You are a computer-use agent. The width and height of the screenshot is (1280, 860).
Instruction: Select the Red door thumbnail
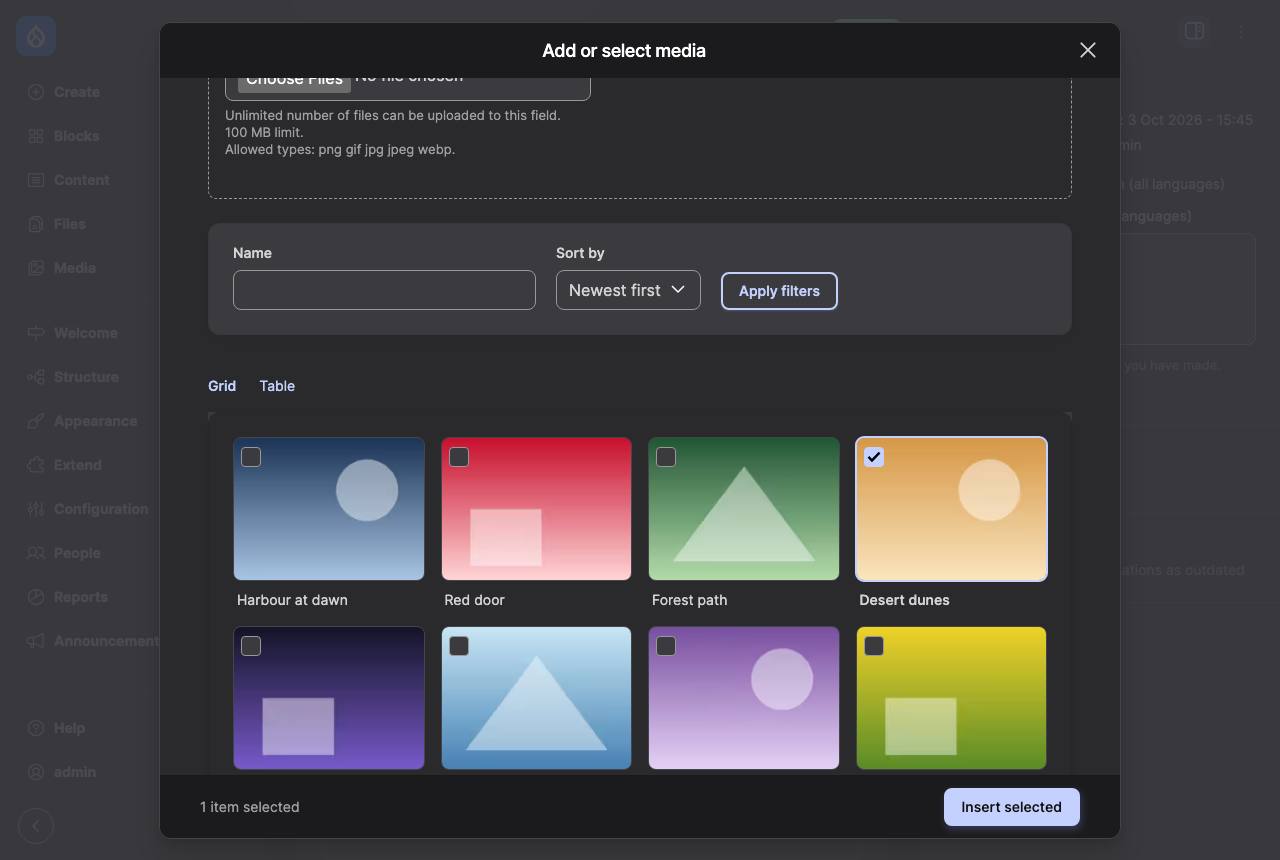pyautogui.click(x=536, y=509)
